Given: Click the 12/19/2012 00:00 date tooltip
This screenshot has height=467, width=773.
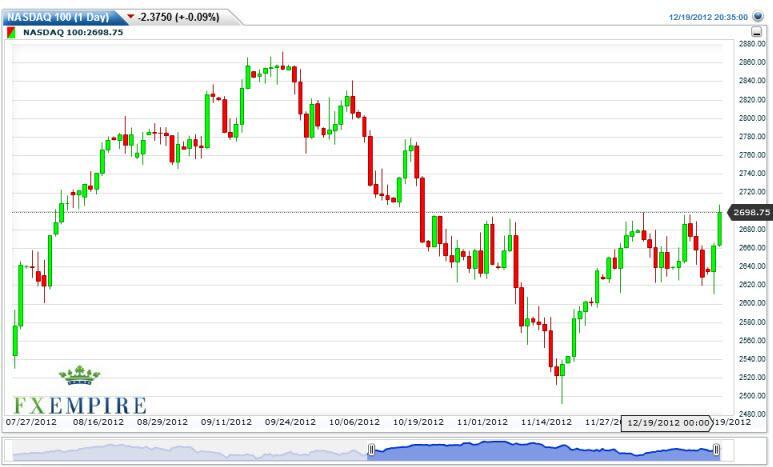Looking at the screenshot, I should pos(668,422).
